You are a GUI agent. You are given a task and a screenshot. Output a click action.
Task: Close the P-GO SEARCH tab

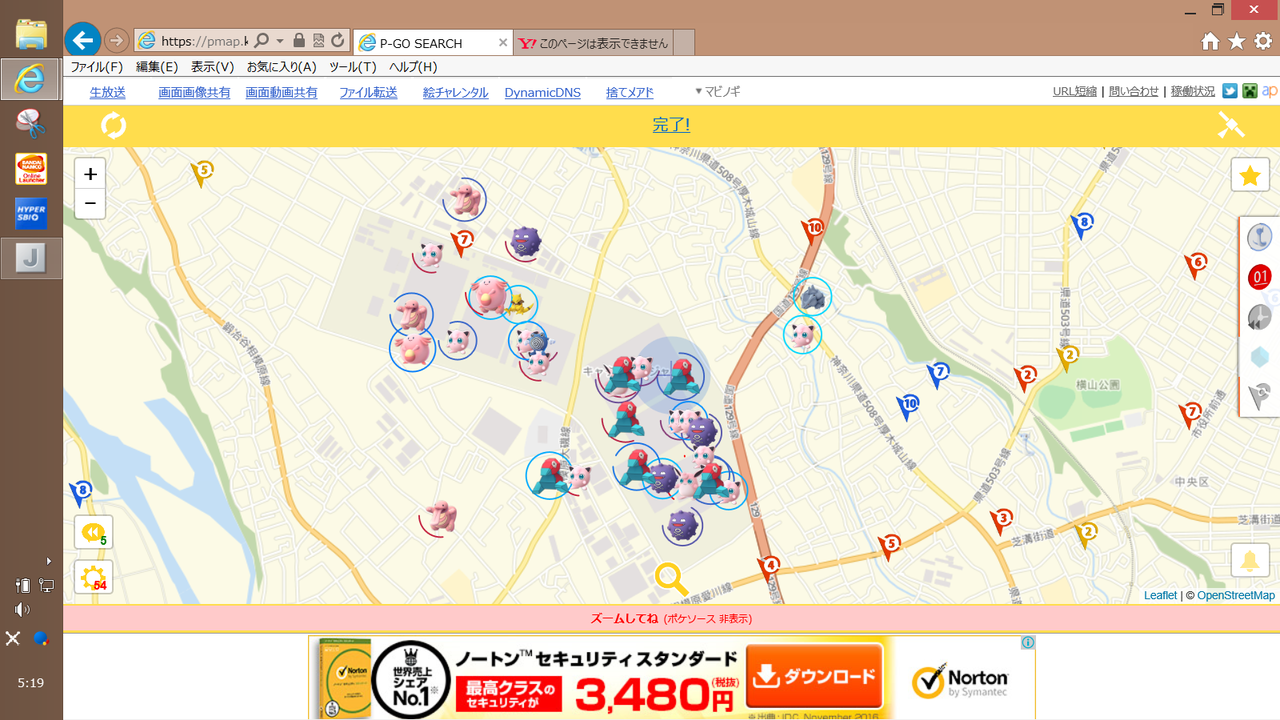point(502,43)
